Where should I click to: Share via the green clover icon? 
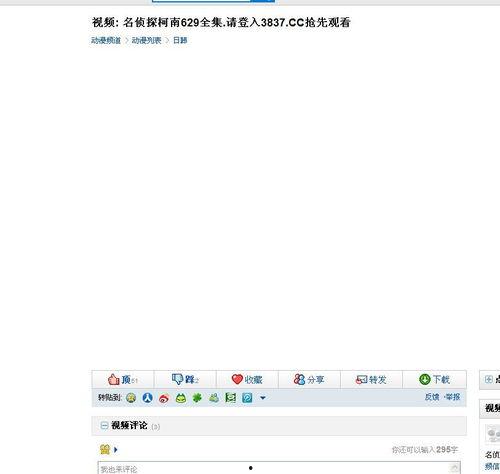tap(197, 397)
